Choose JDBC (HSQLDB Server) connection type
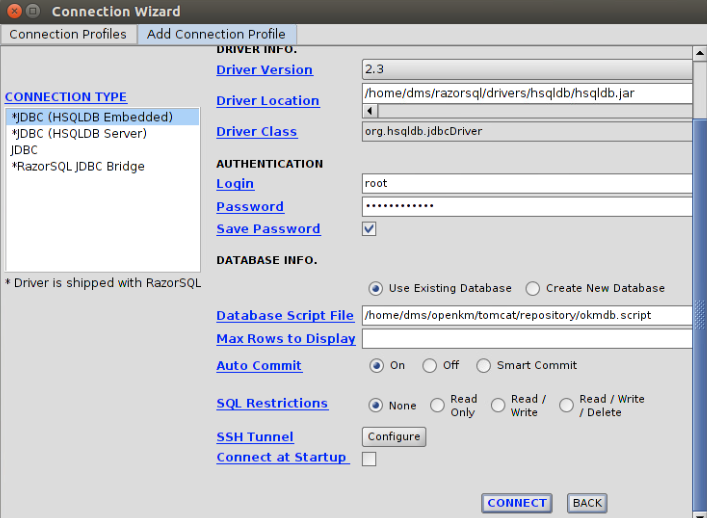 [79, 133]
